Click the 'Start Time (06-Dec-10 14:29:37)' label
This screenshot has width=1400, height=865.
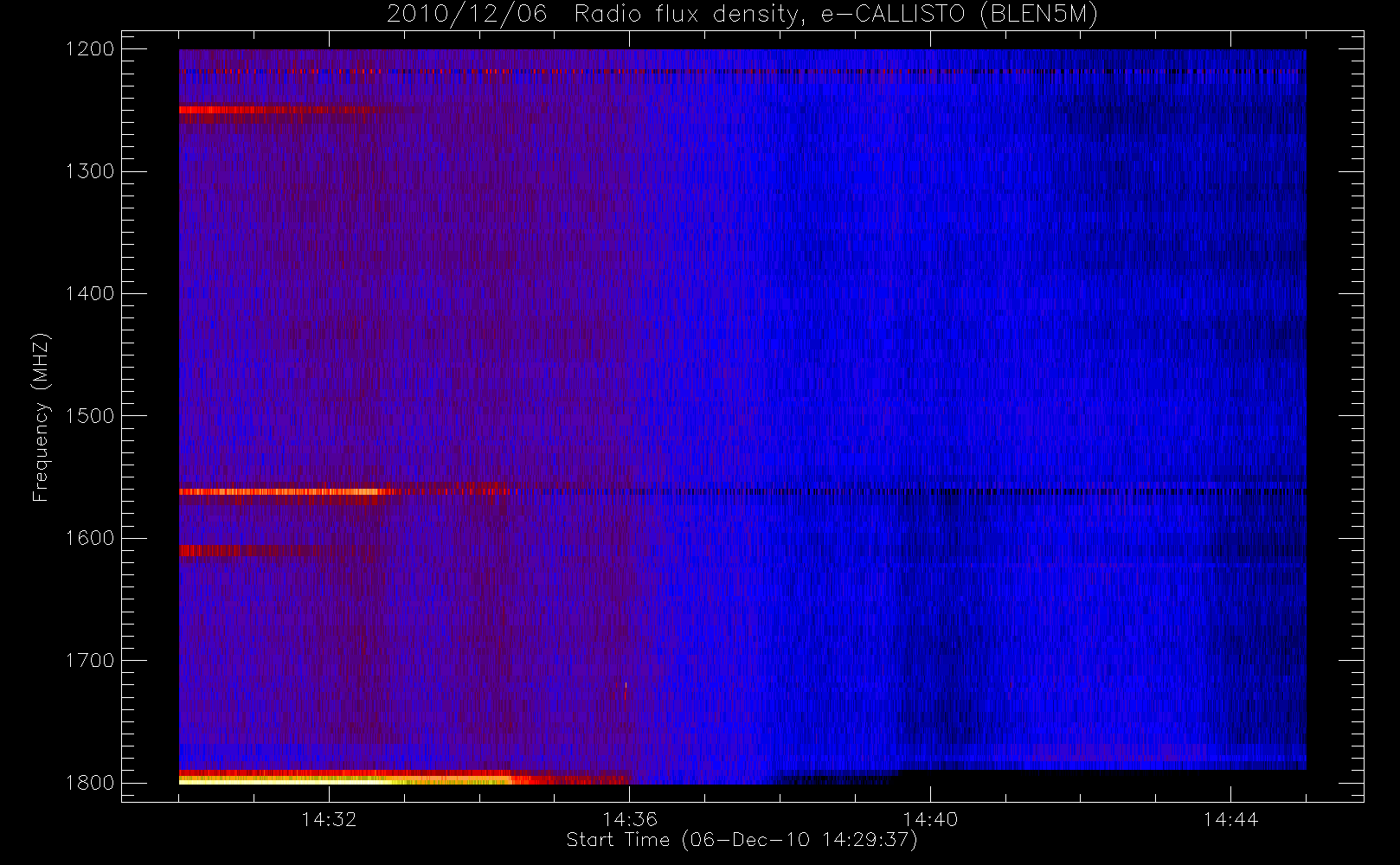click(x=742, y=840)
